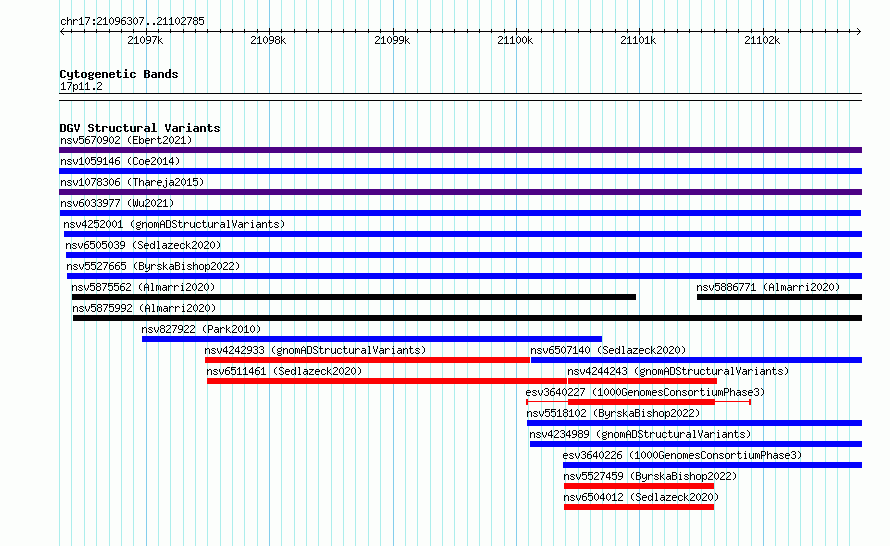Screen dimensions: 890x546
Task: Click nsv6511461 (Sedlazeck2020) label
Action: pyautogui.click(x=284, y=371)
